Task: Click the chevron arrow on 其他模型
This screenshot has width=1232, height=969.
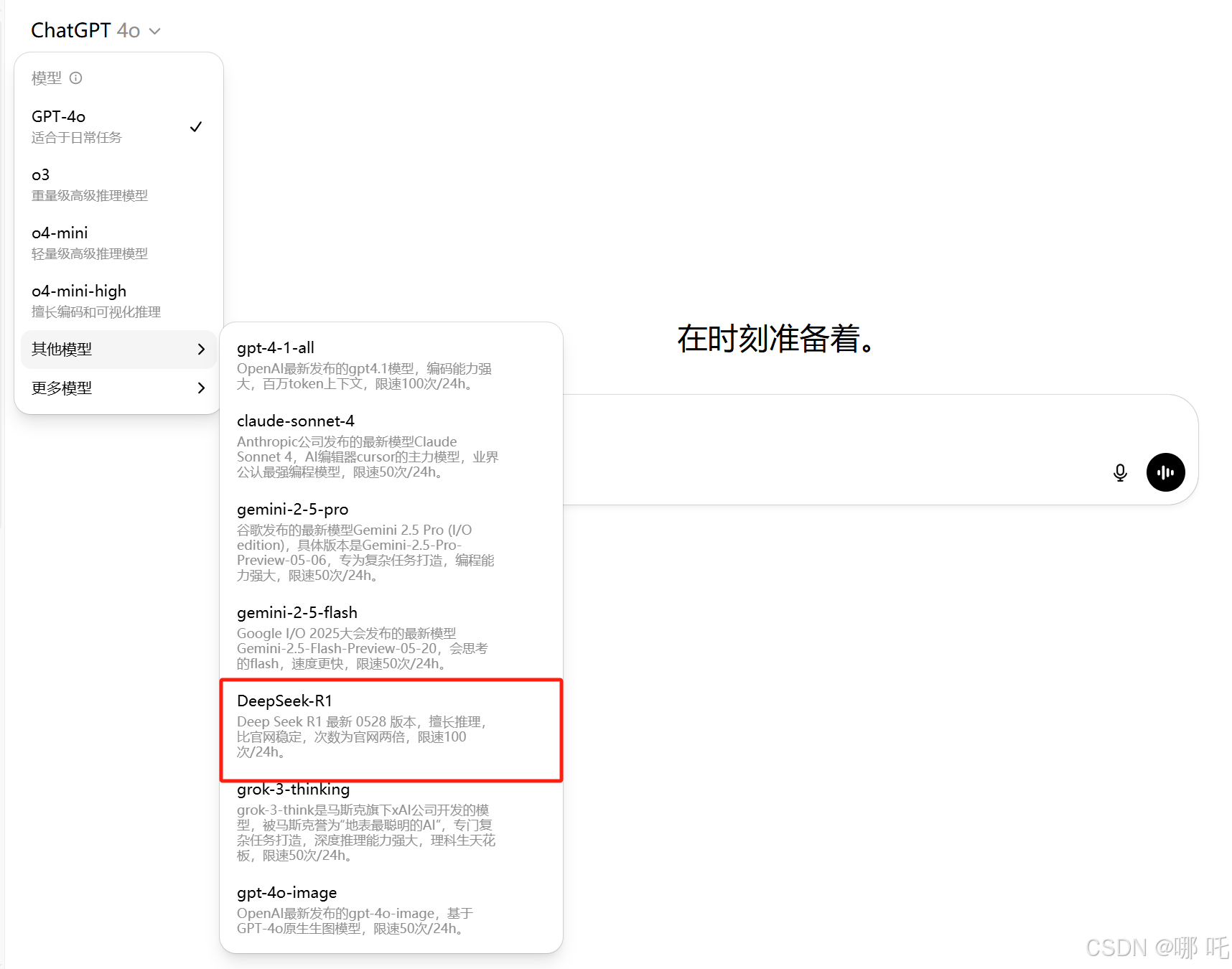Action: [x=201, y=350]
